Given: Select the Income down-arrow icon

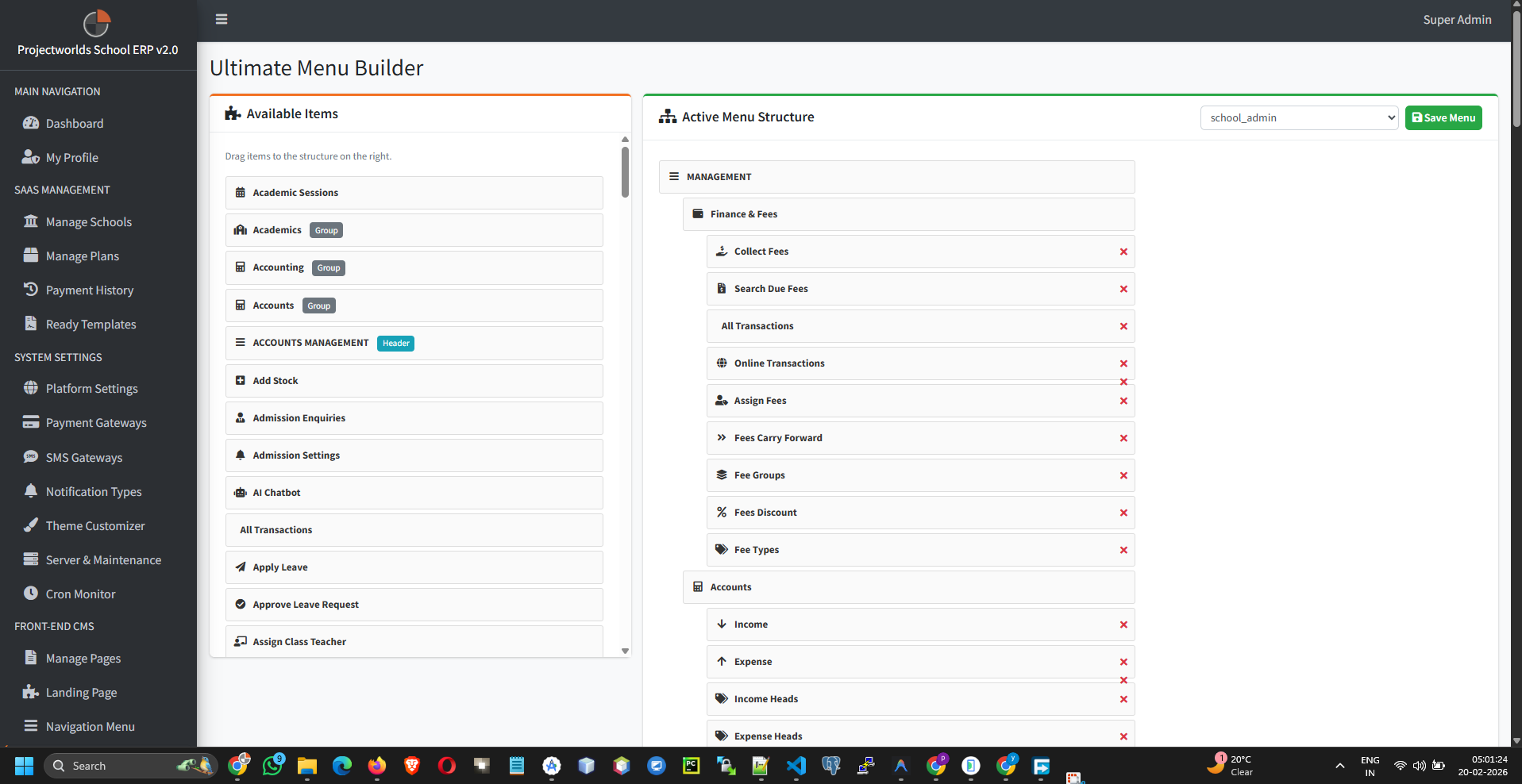Looking at the screenshot, I should (721, 625).
